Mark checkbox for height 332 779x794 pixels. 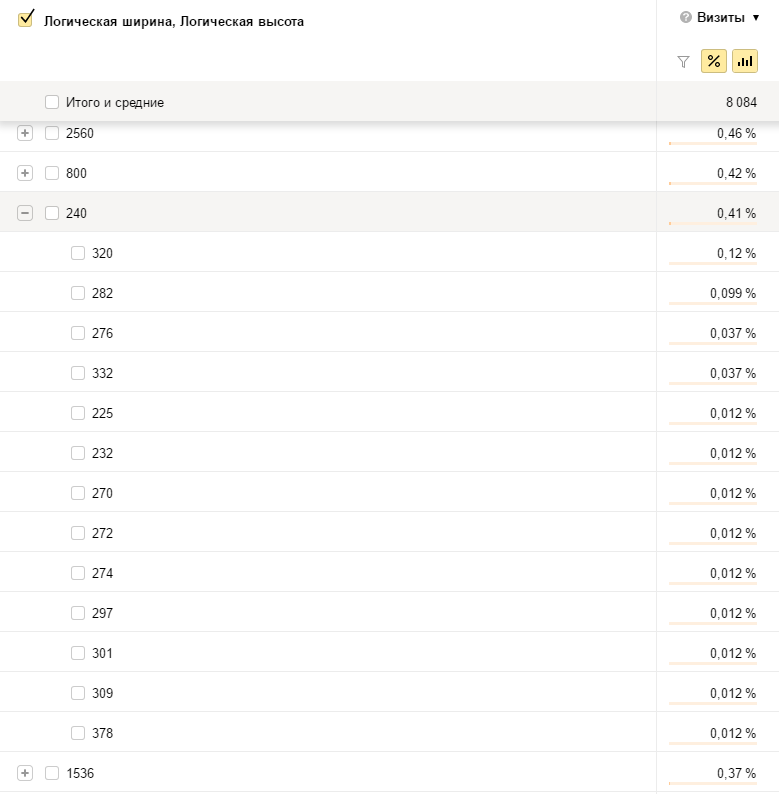[78, 373]
